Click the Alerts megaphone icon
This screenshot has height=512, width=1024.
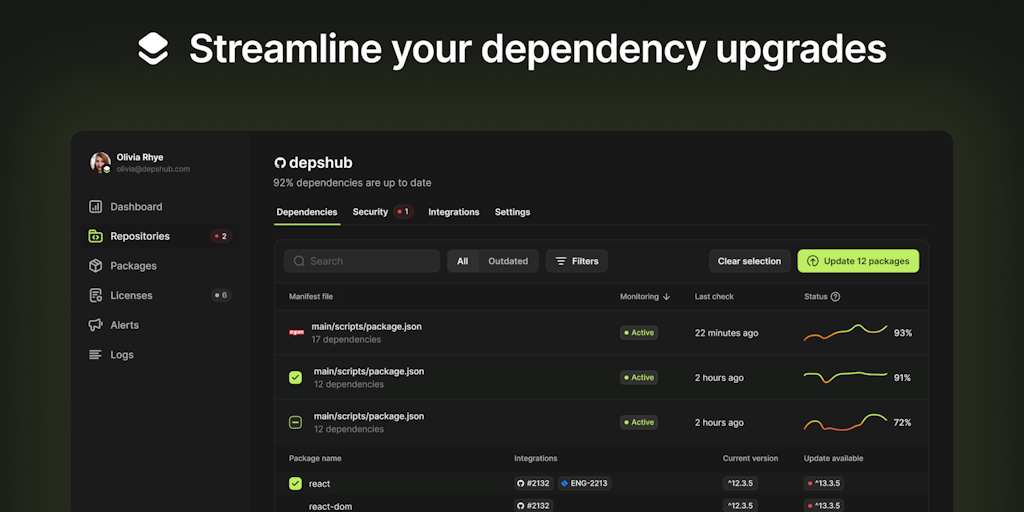pos(96,325)
